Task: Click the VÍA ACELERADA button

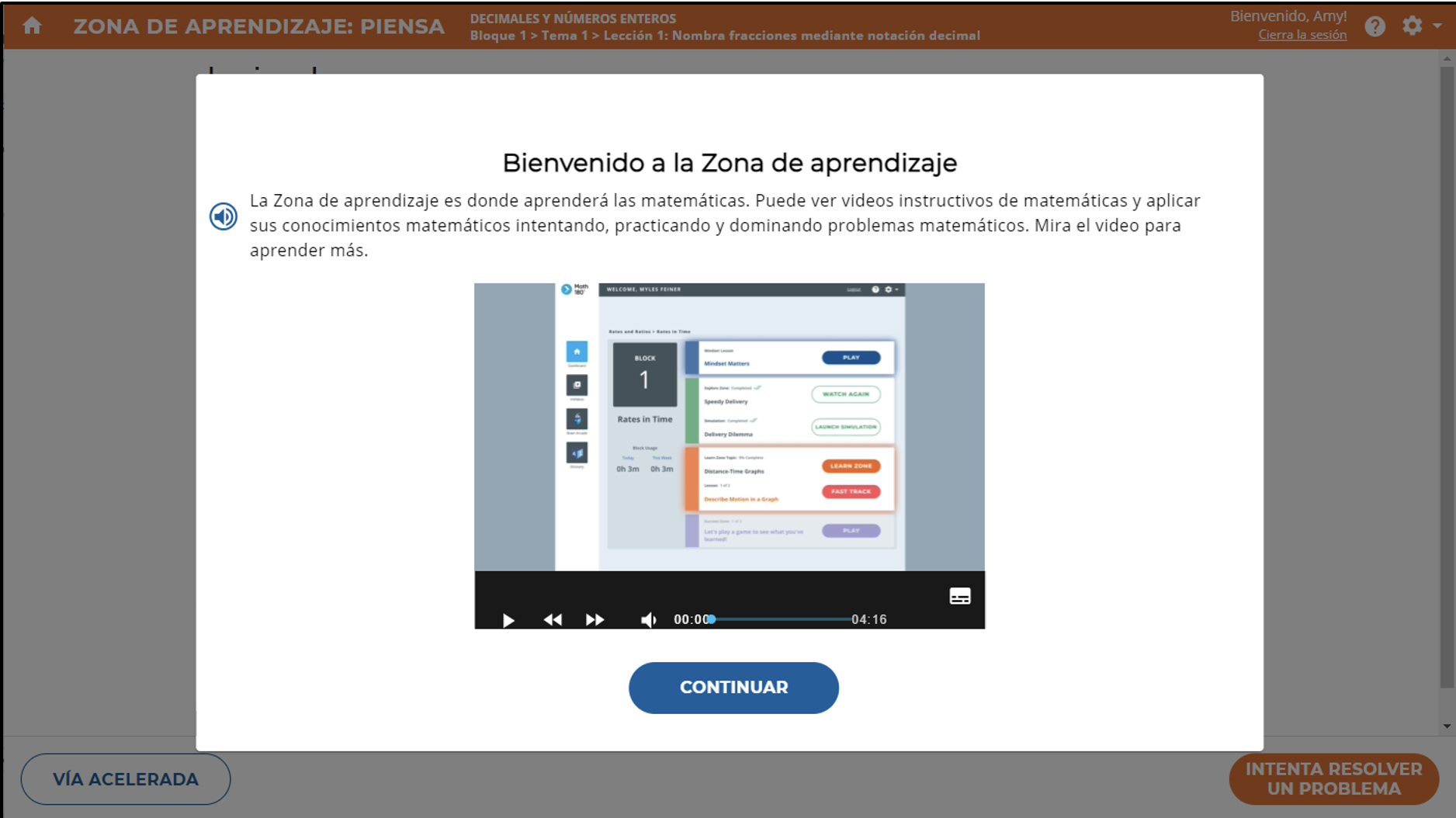Action: (126, 779)
